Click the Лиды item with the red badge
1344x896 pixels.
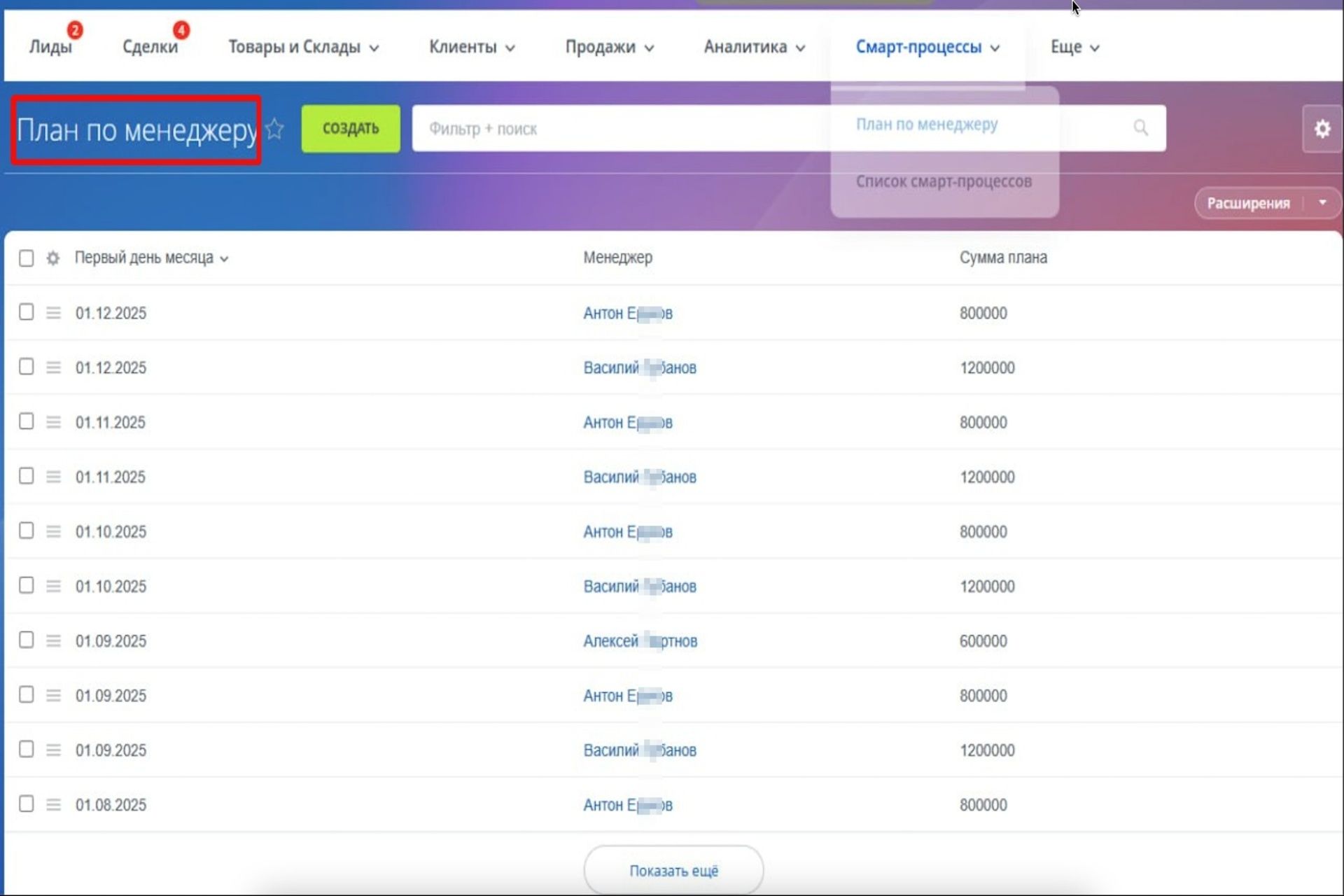(50, 47)
